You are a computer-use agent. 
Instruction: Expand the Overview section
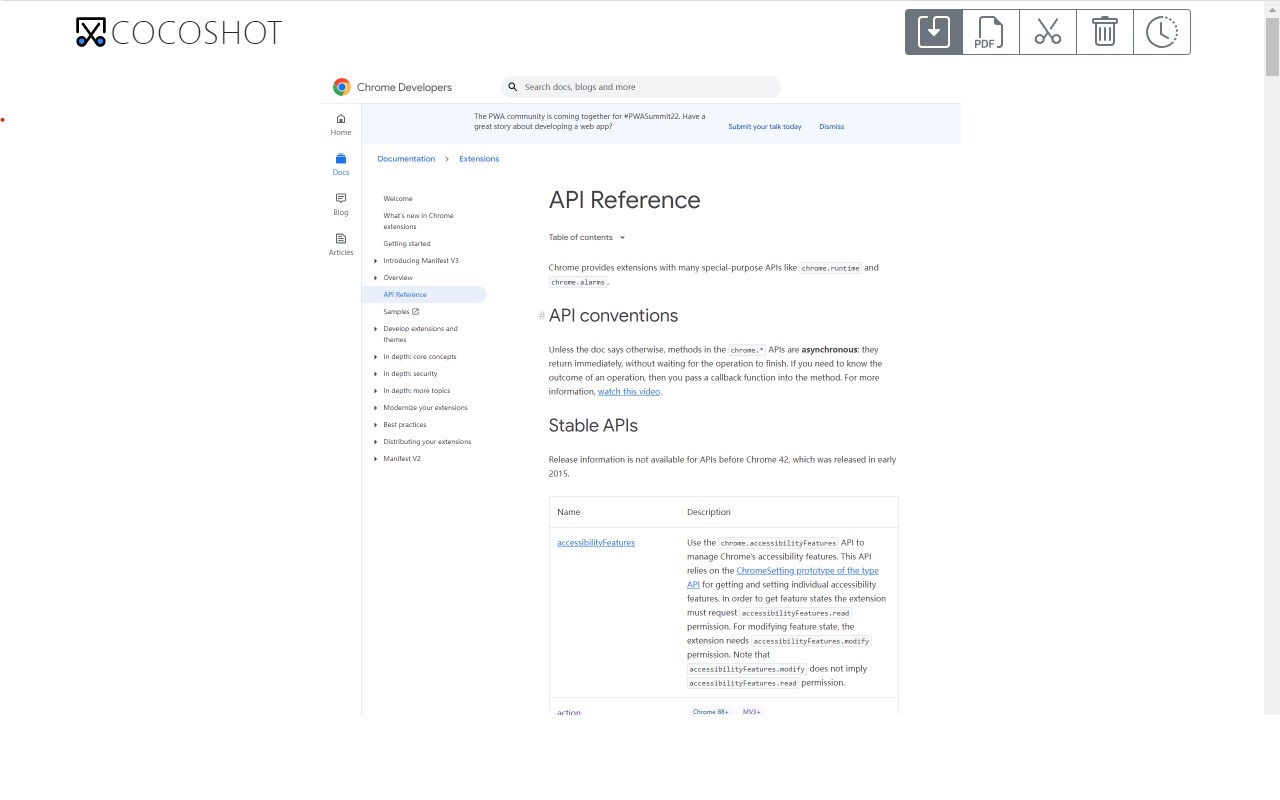coord(376,278)
